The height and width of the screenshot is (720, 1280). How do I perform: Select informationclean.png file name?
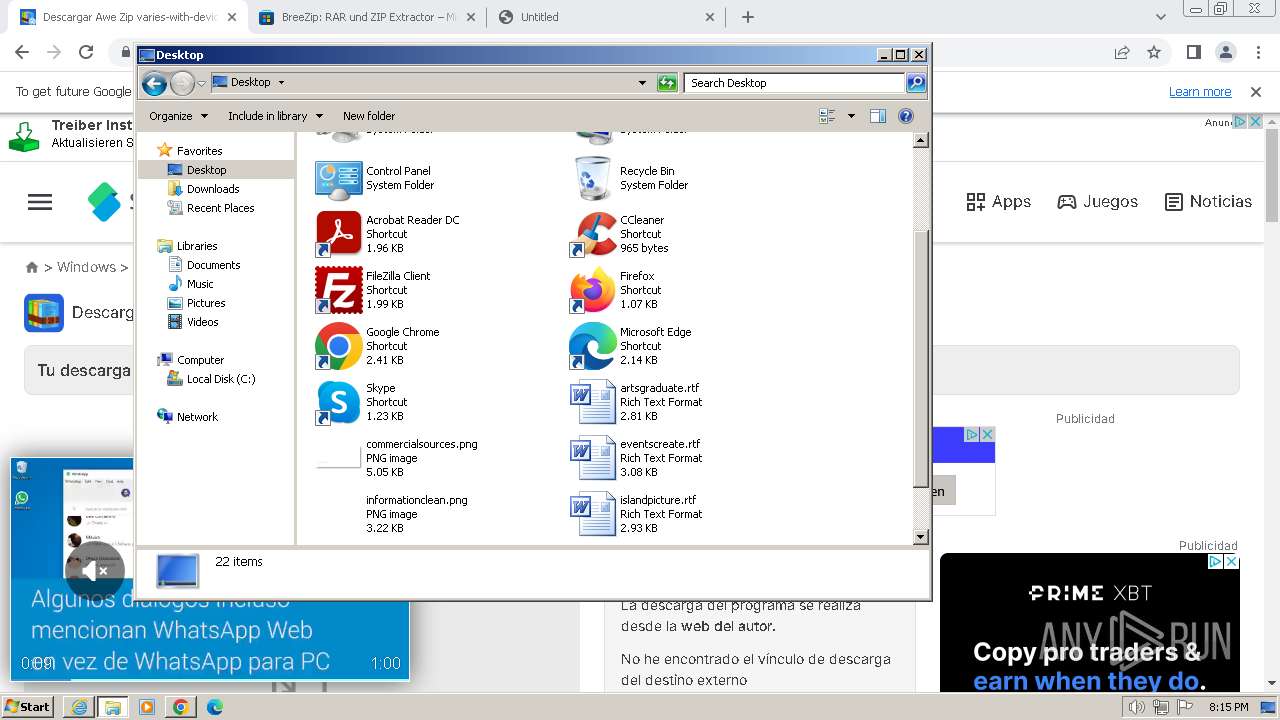point(416,500)
